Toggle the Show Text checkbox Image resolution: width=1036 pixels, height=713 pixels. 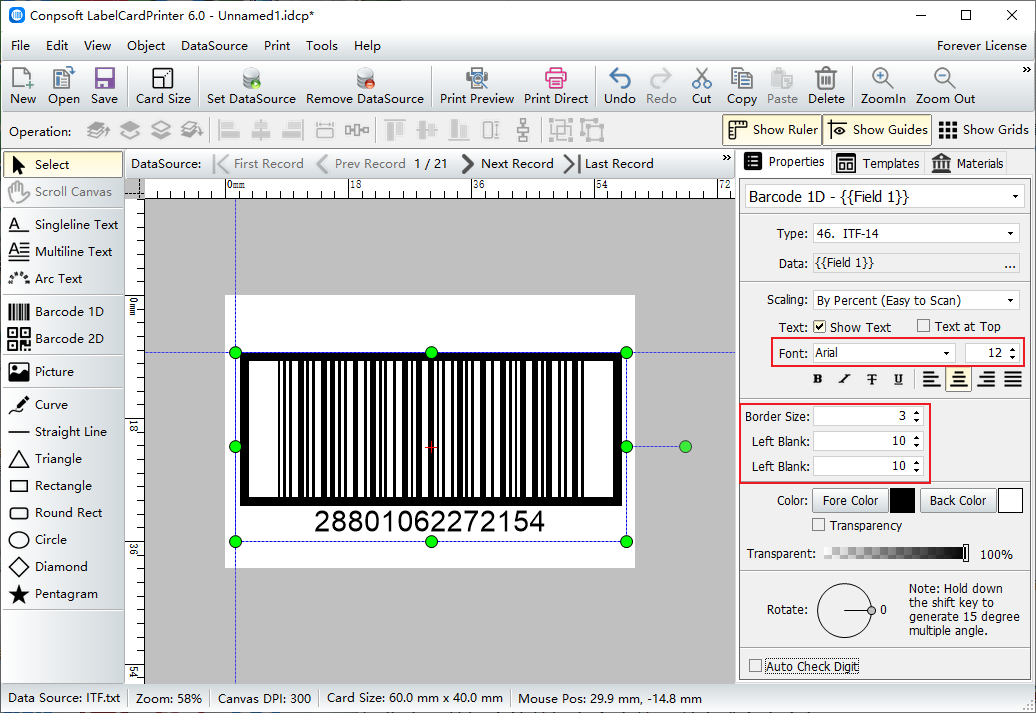pyautogui.click(x=819, y=326)
